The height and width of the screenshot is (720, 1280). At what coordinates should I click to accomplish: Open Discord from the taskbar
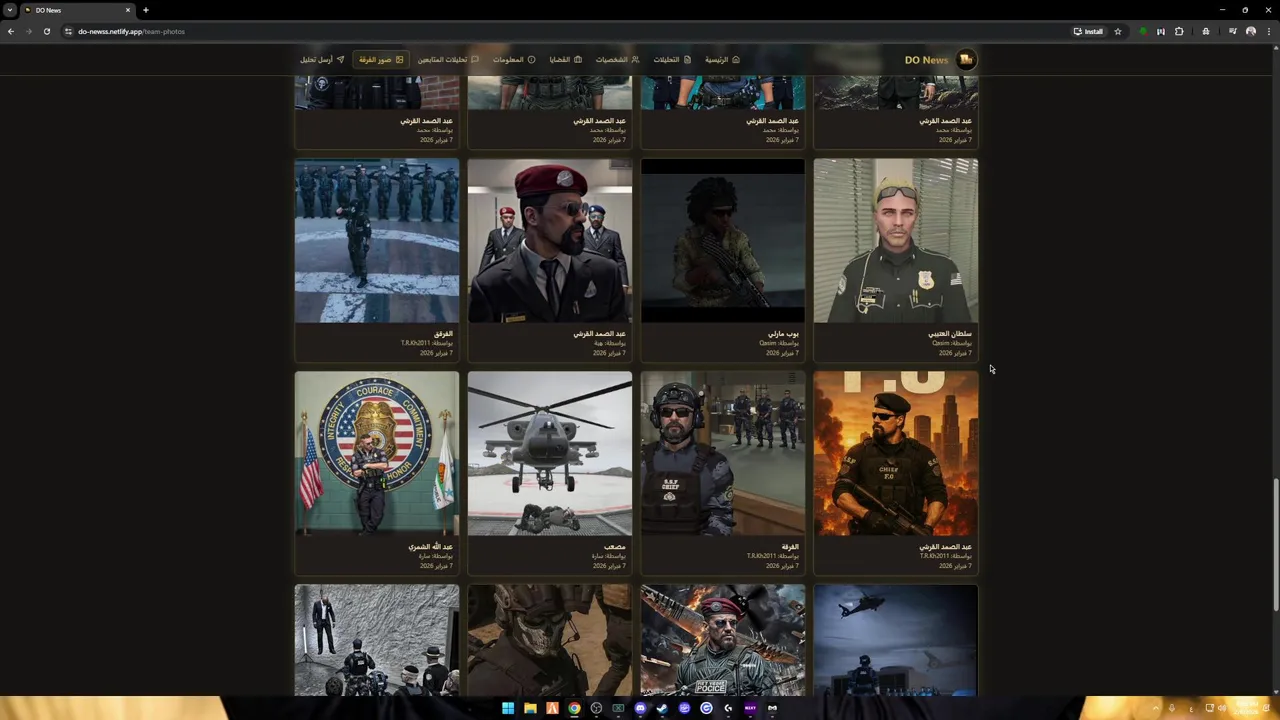click(x=640, y=708)
